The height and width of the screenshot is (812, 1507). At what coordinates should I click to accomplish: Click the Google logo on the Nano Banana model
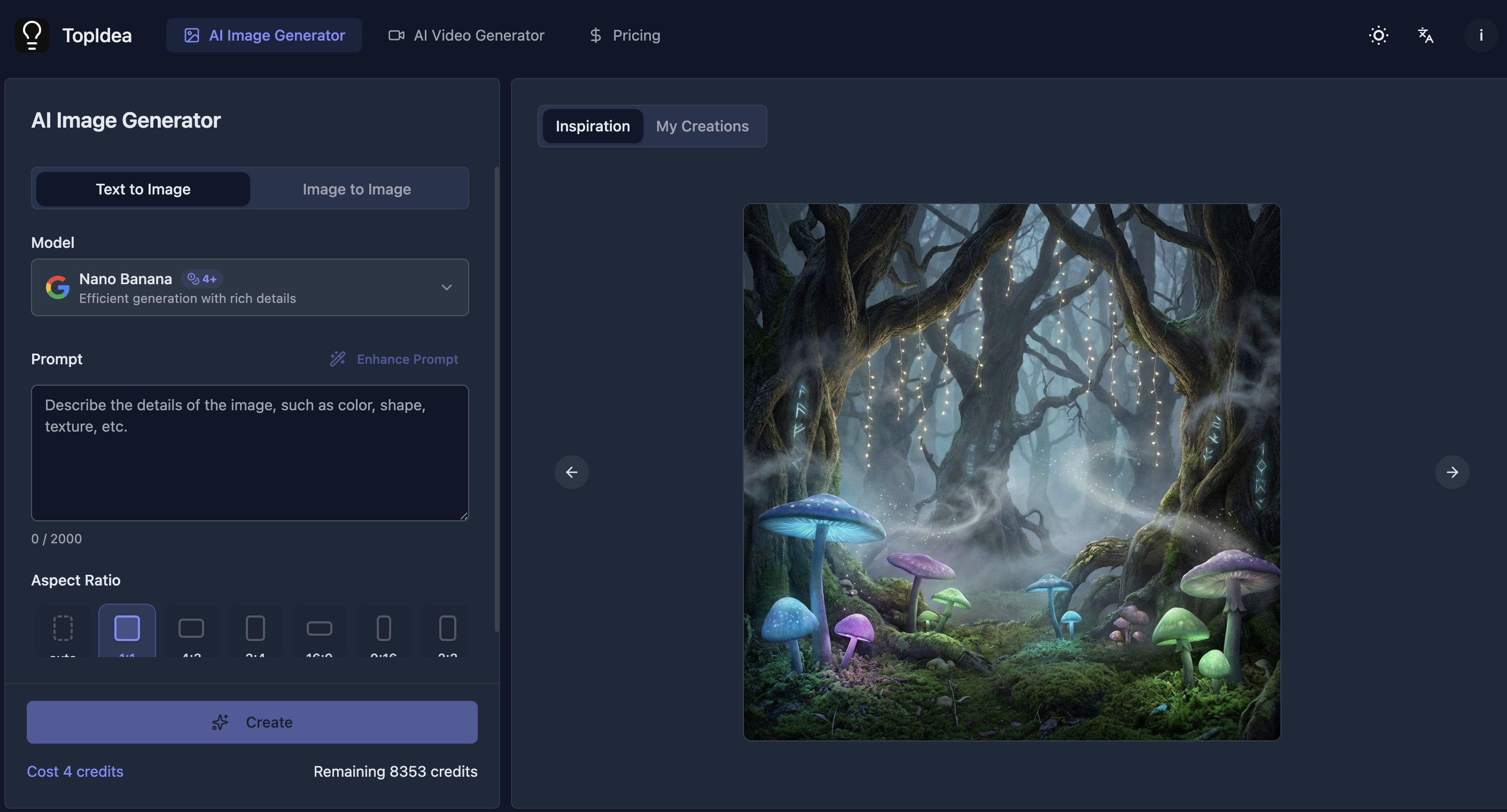pyautogui.click(x=57, y=287)
